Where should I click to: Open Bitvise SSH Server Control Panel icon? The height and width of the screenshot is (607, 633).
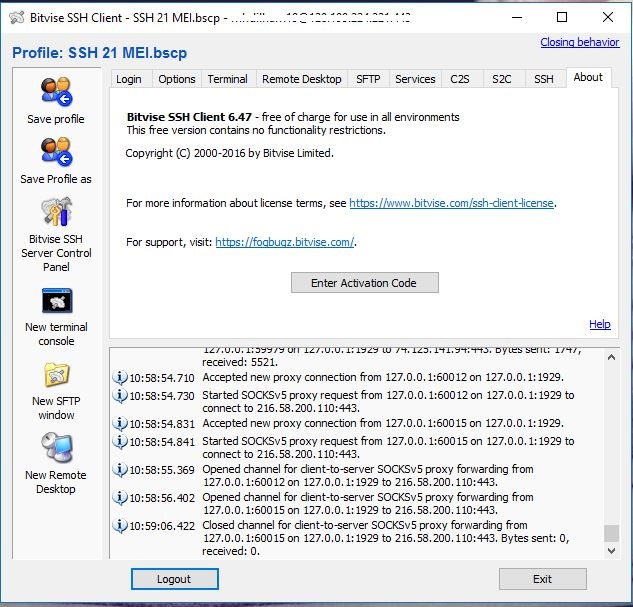56,211
